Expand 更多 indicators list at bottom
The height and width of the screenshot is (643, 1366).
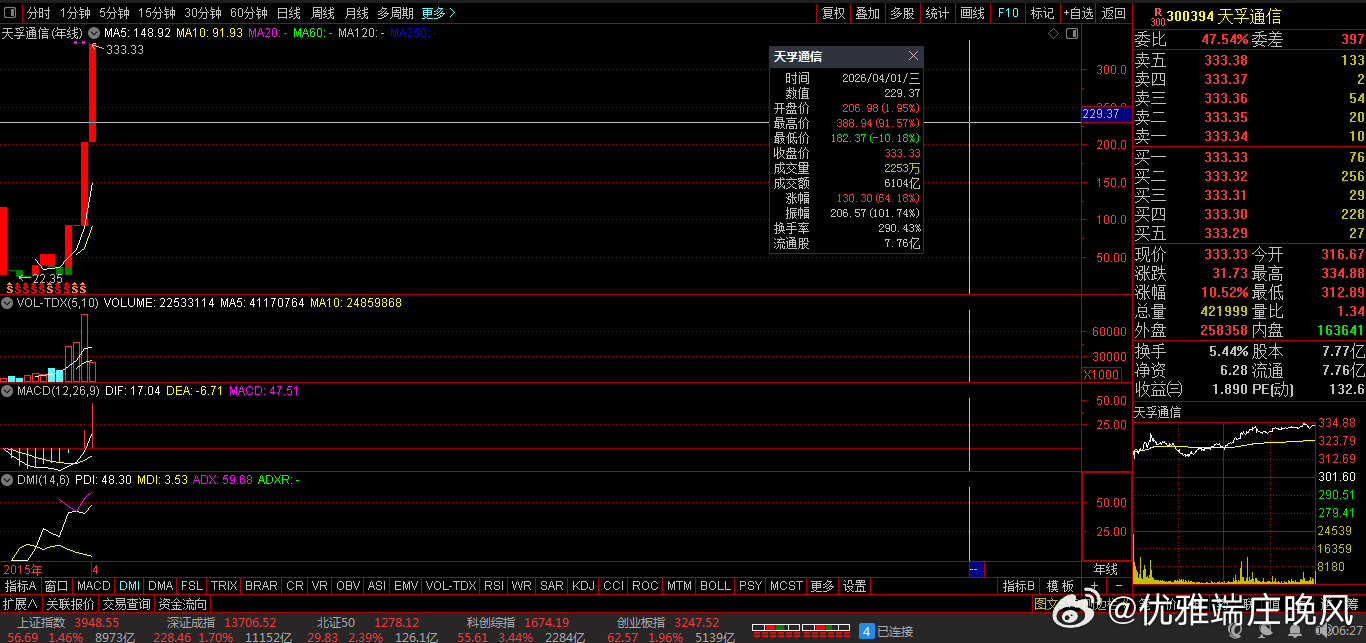(x=822, y=586)
